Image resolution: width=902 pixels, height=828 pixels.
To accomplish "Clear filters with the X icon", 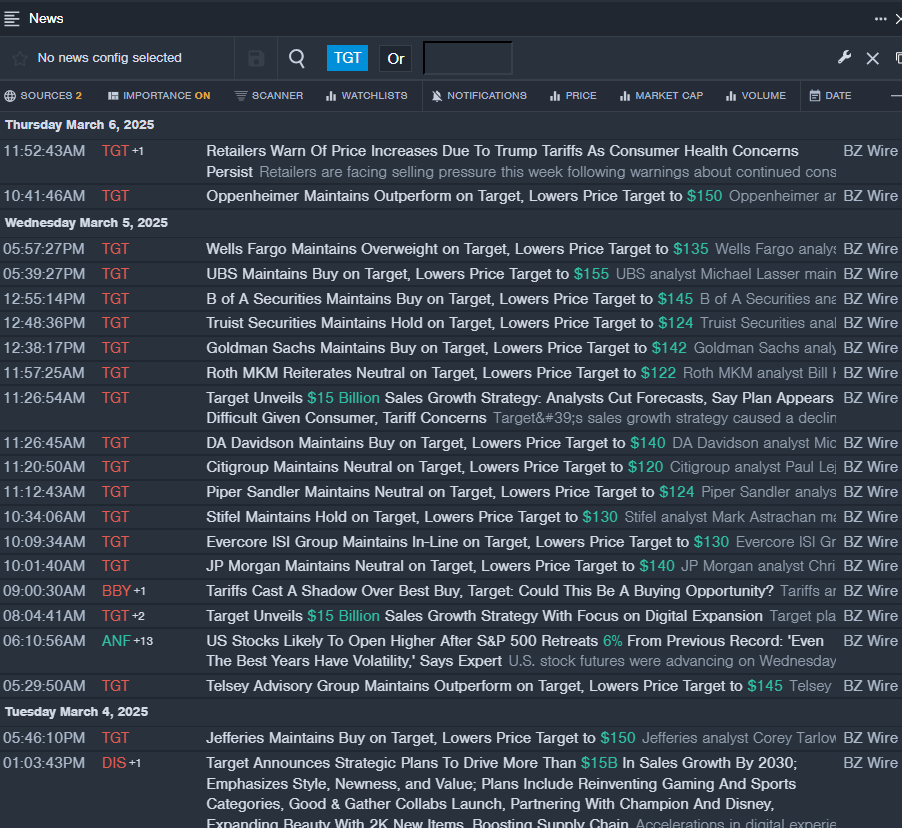I will pos(872,58).
